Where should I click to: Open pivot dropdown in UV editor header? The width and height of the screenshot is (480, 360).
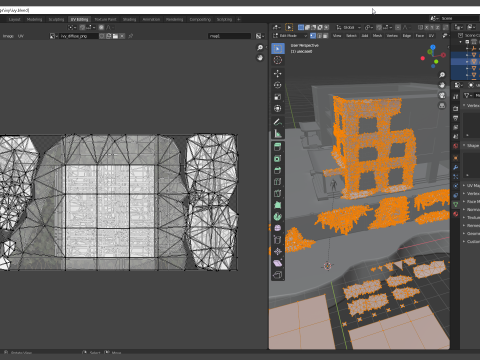point(72,27)
